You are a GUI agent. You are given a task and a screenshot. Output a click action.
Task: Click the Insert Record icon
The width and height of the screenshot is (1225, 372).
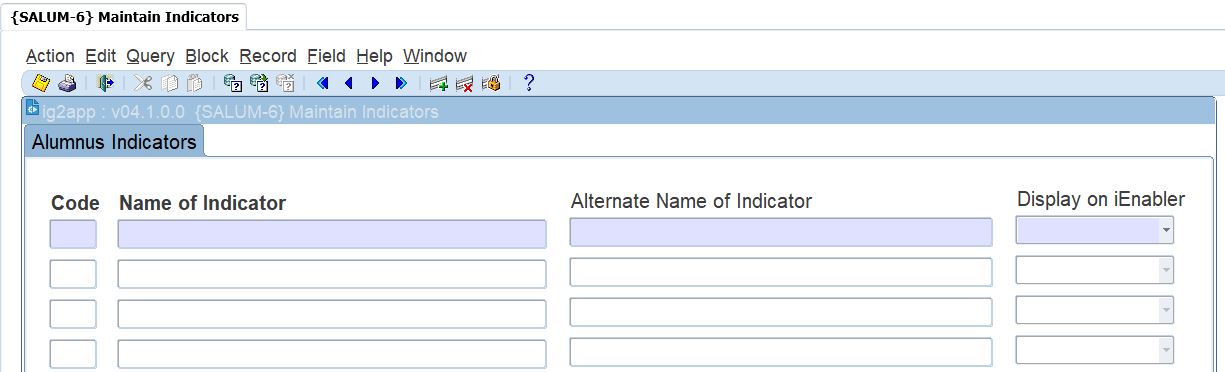pyautogui.click(x=438, y=83)
